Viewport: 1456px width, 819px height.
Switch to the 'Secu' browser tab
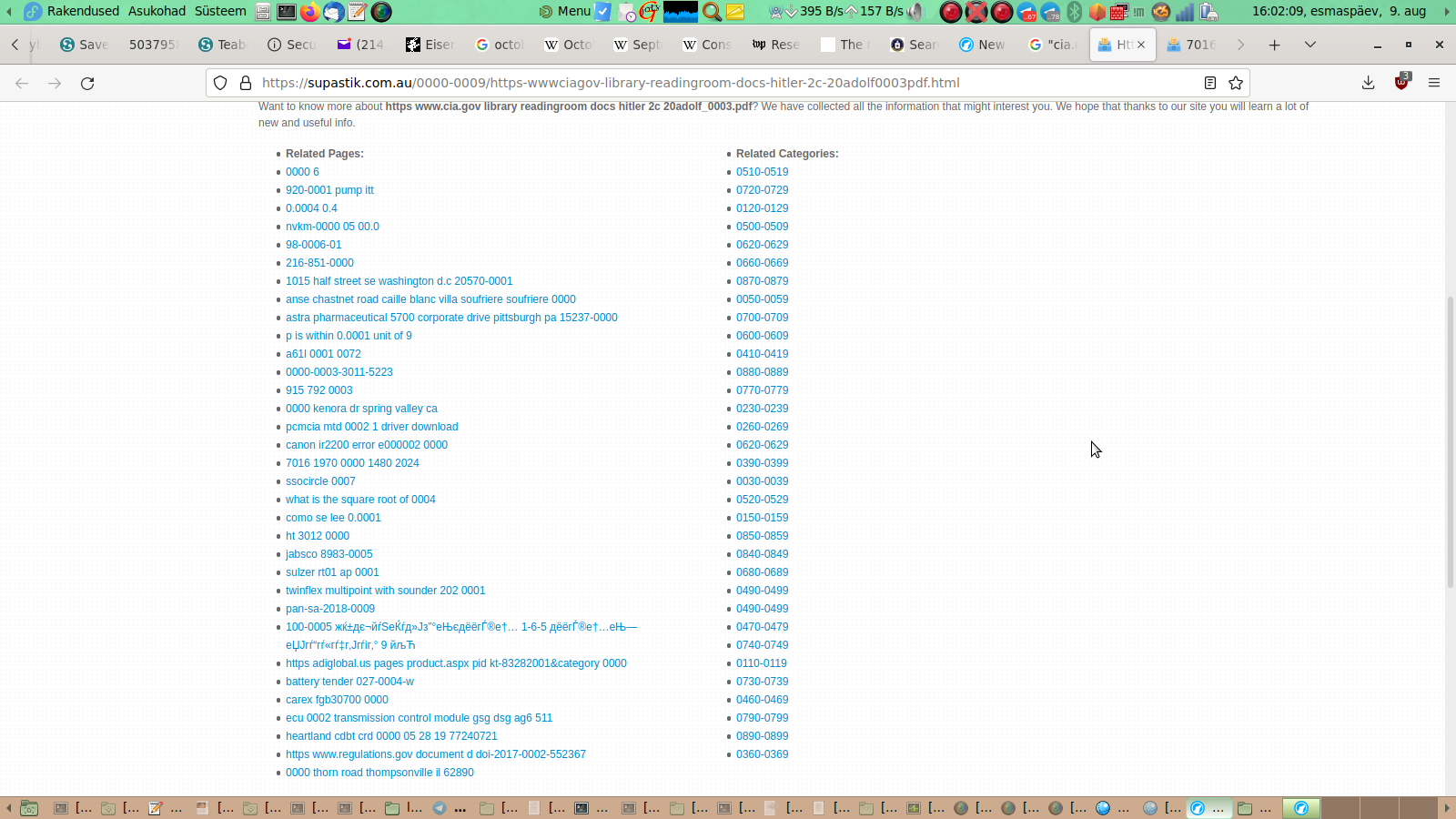(x=292, y=45)
